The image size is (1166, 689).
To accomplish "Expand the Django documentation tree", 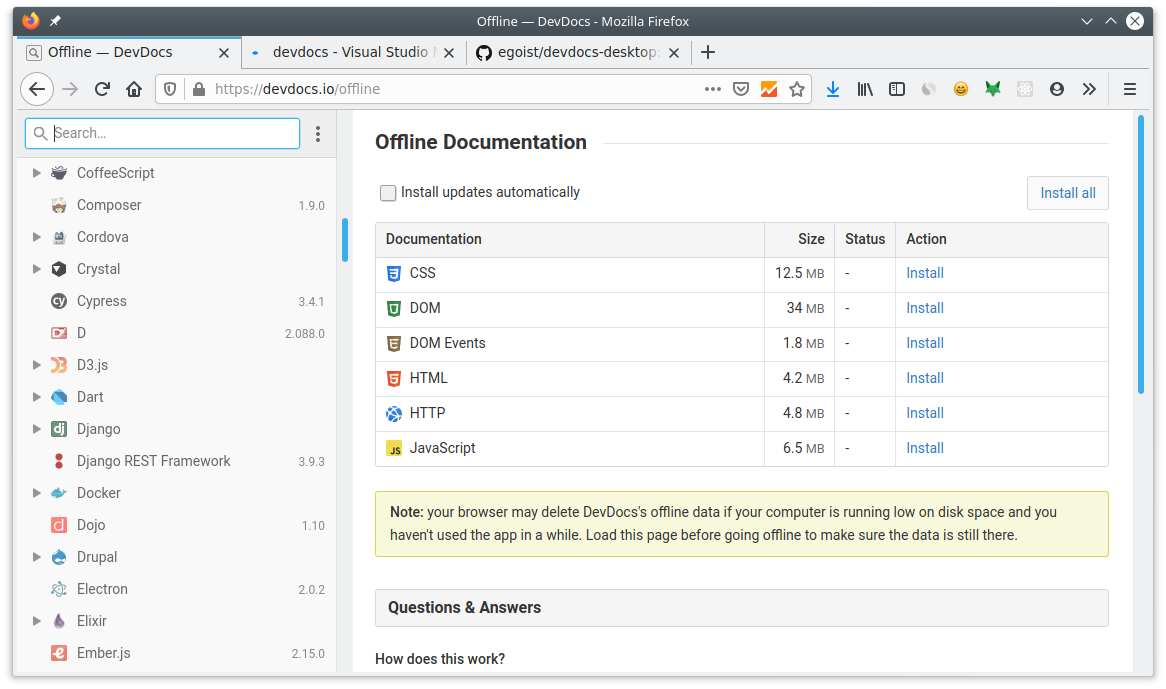I will pyautogui.click(x=37, y=429).
